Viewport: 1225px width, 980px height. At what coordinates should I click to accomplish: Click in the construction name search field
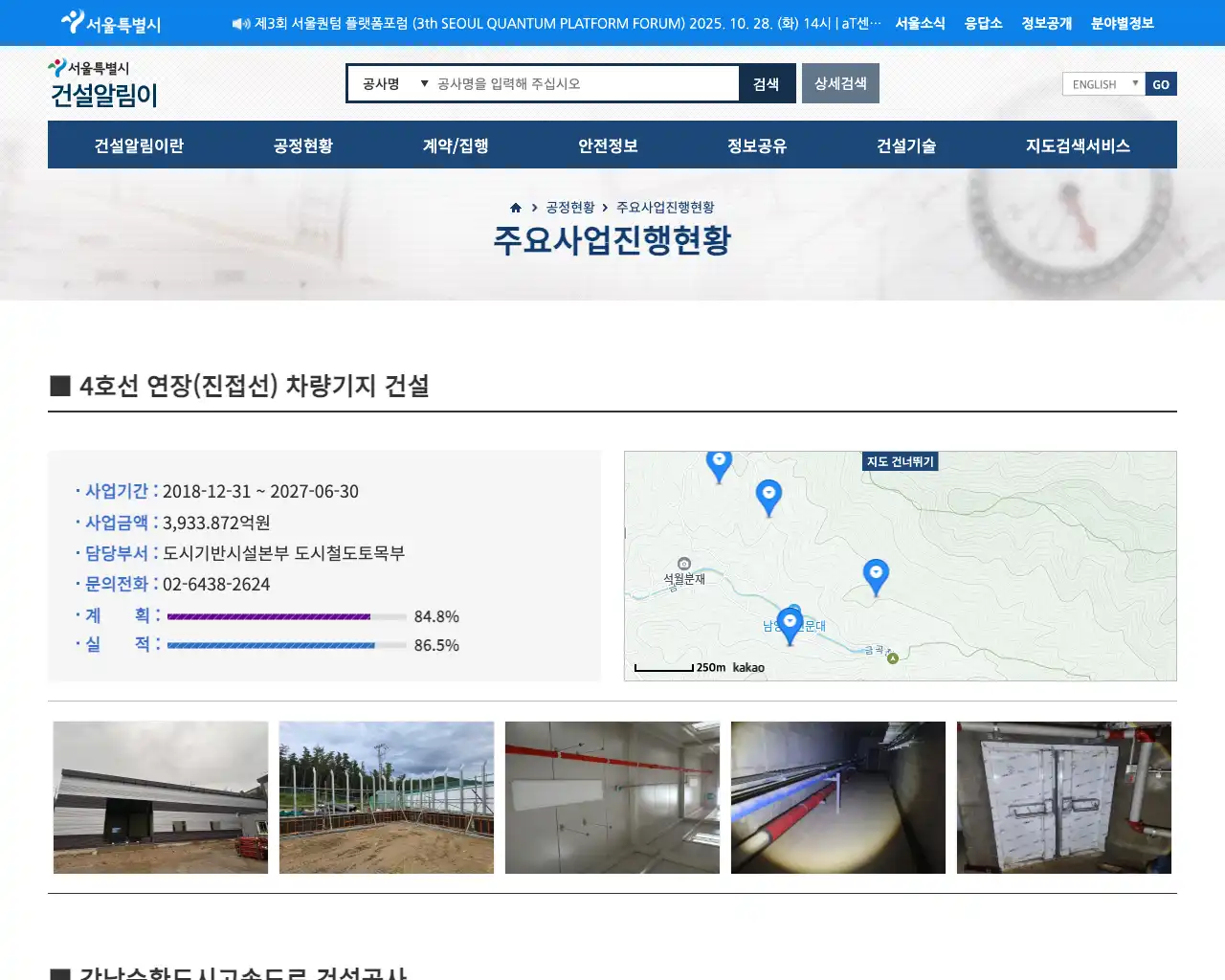coord(584,84)
